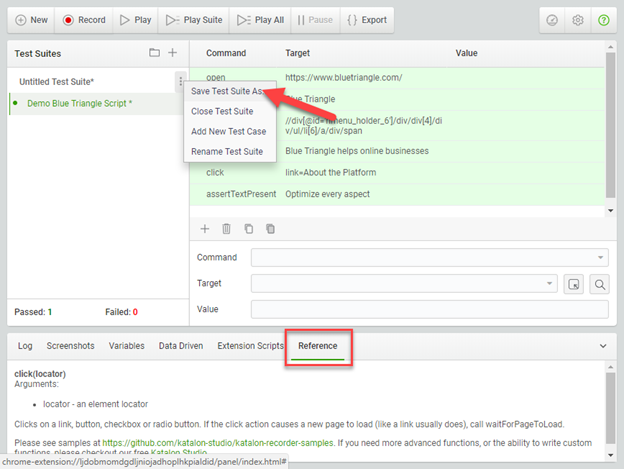624x469 pixels.
Task: Add a new test suite with plus icon
Action: 172,53
